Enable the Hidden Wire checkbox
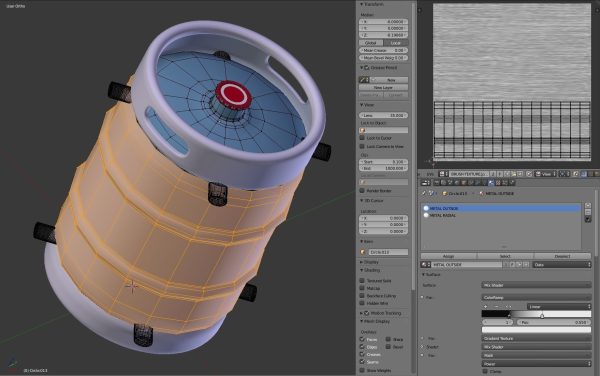 (362, 303)
